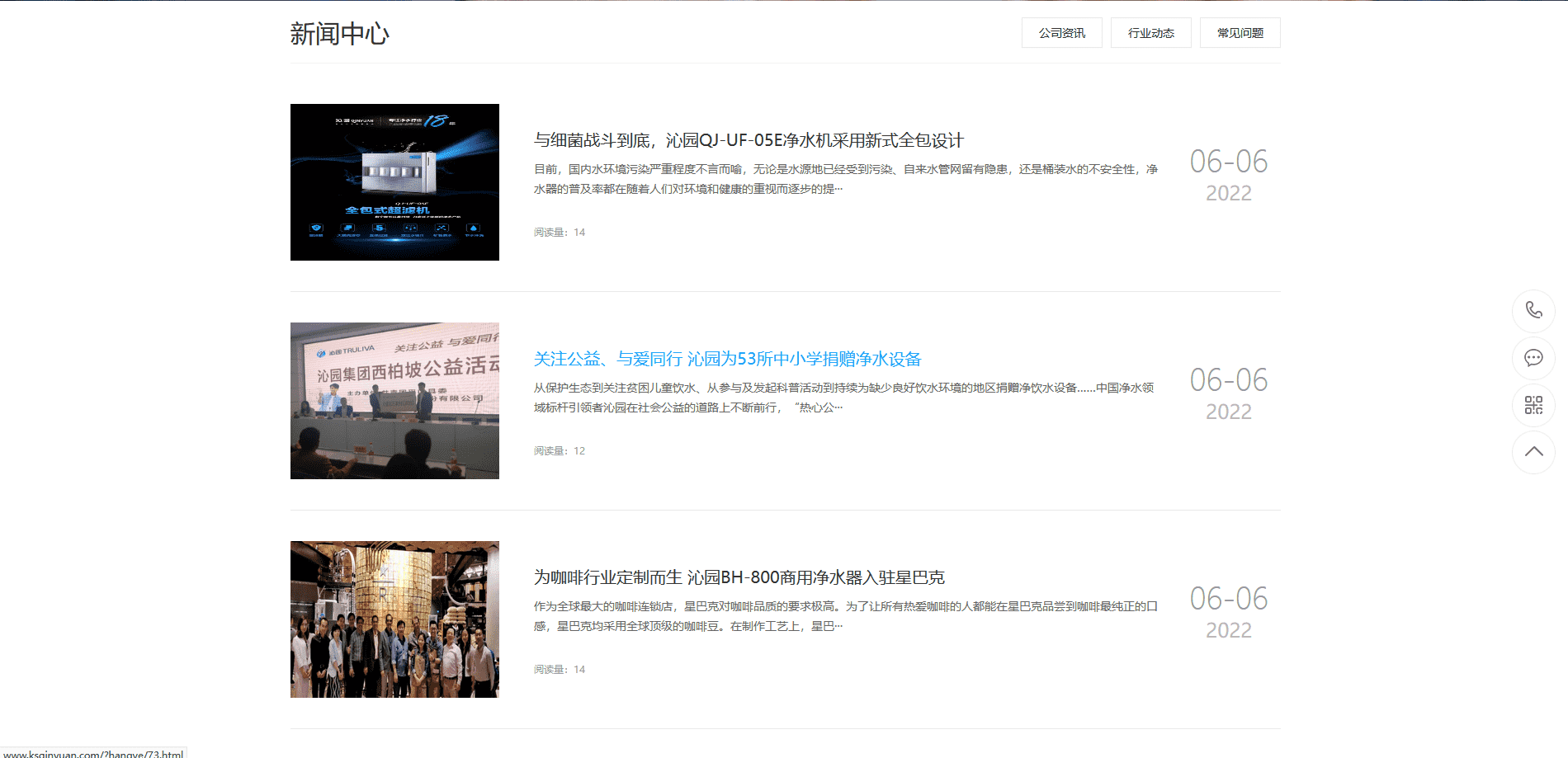Switch to the 行业动态 tab
This screenshot has width=1568, height=758.
pyautogui.click(x=1150, y=33)
